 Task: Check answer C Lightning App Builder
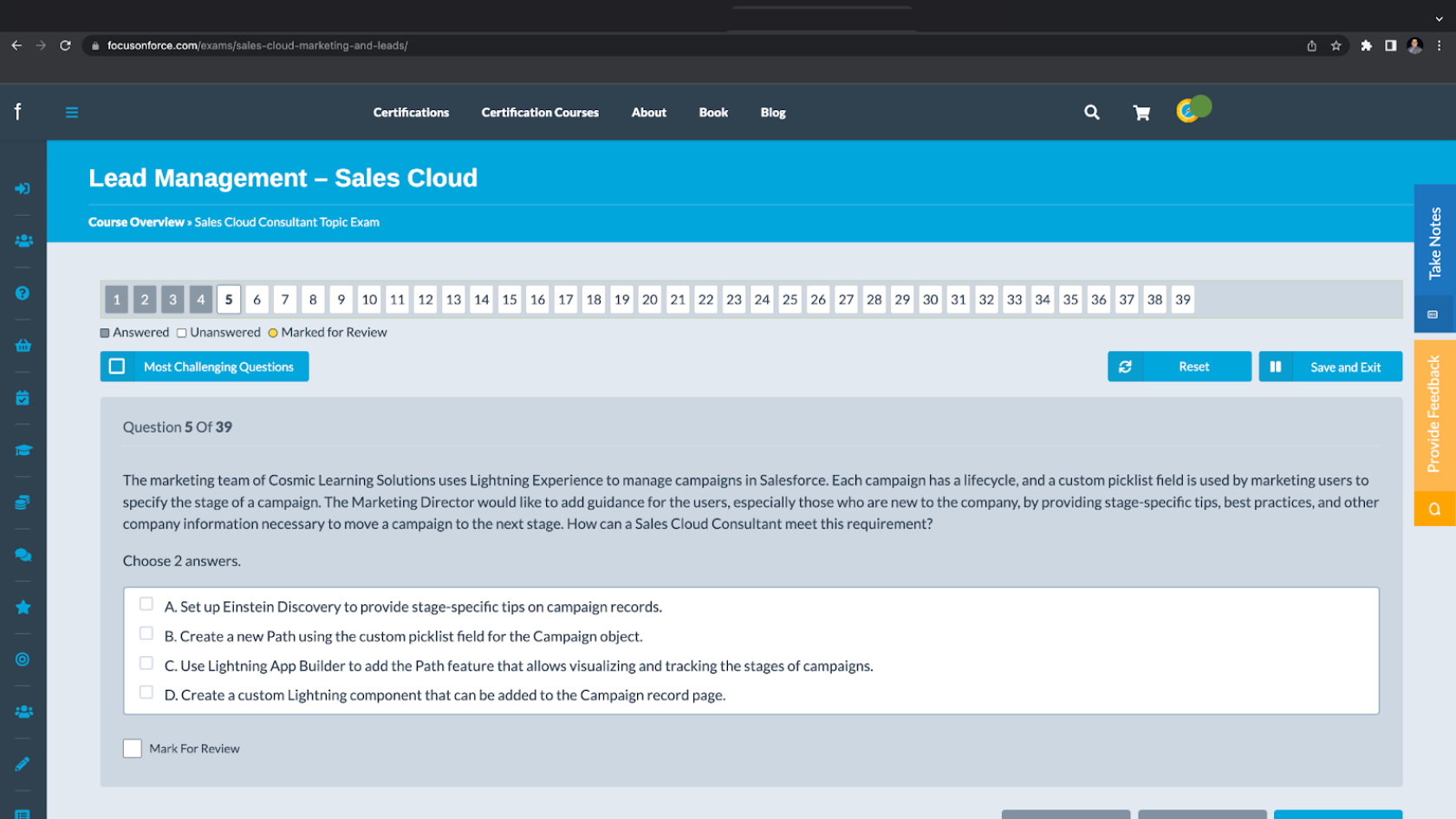[x=146, y=663]
